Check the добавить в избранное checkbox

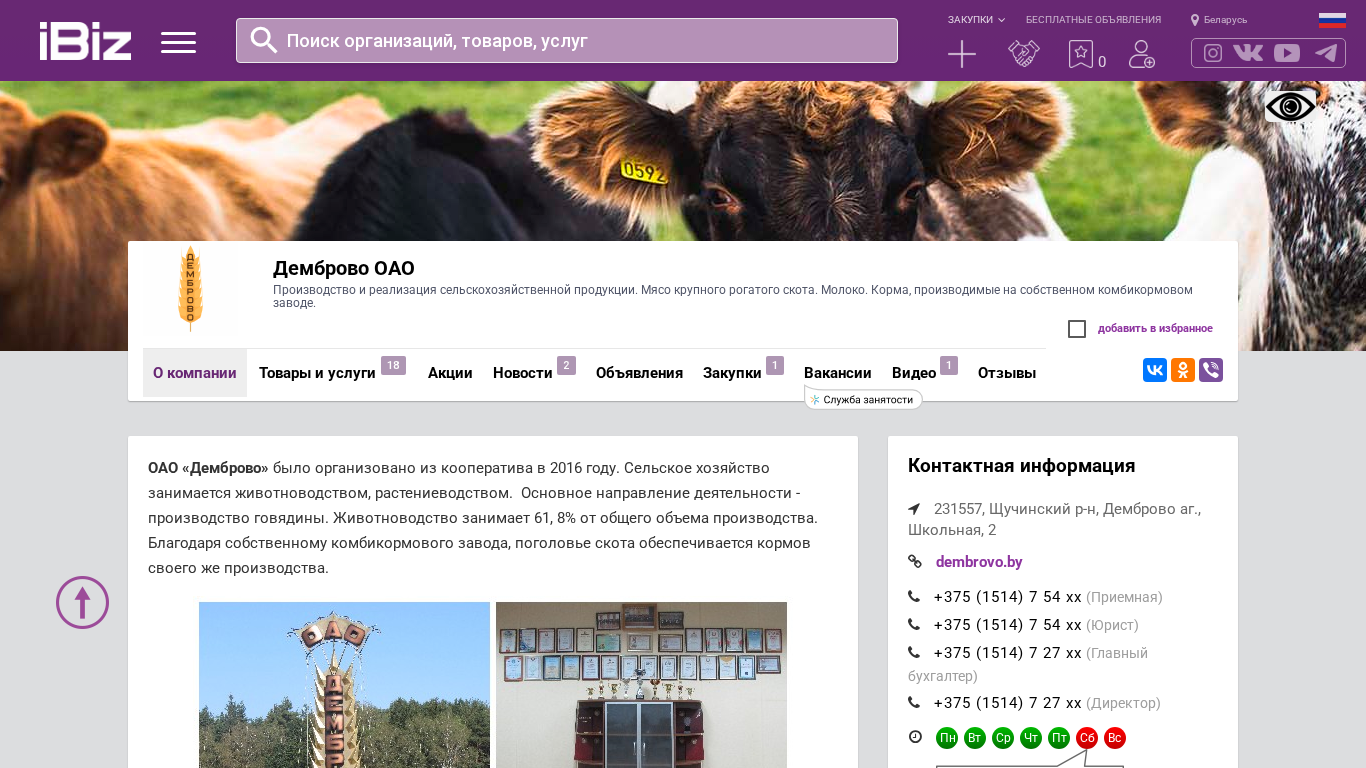point(1077,329)
